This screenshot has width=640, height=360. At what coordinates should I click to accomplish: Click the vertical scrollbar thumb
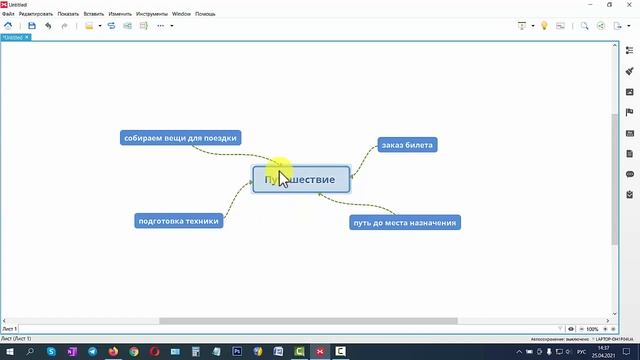coord(615,180)
